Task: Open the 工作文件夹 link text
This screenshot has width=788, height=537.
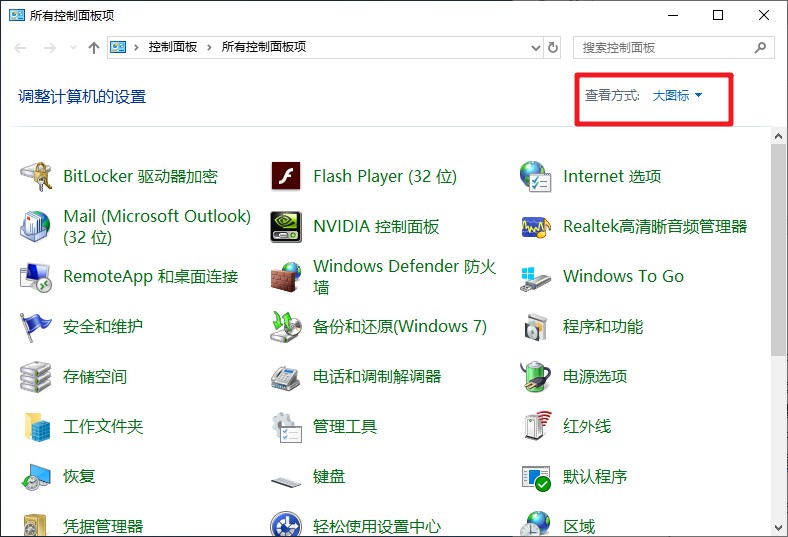Action: pyautogui.click(x=103, y=426)
